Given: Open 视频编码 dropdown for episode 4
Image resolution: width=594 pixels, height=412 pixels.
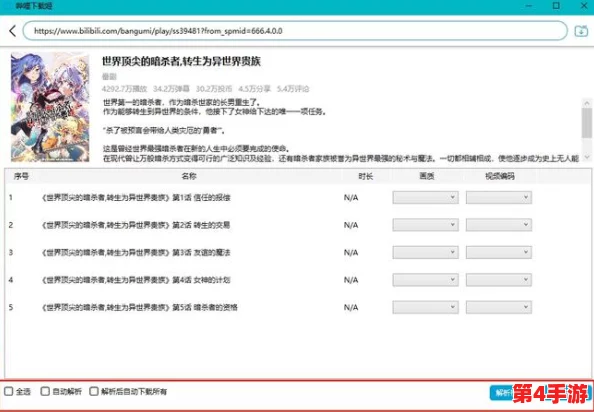Looking at the screenshot, I should click(499, 280).
